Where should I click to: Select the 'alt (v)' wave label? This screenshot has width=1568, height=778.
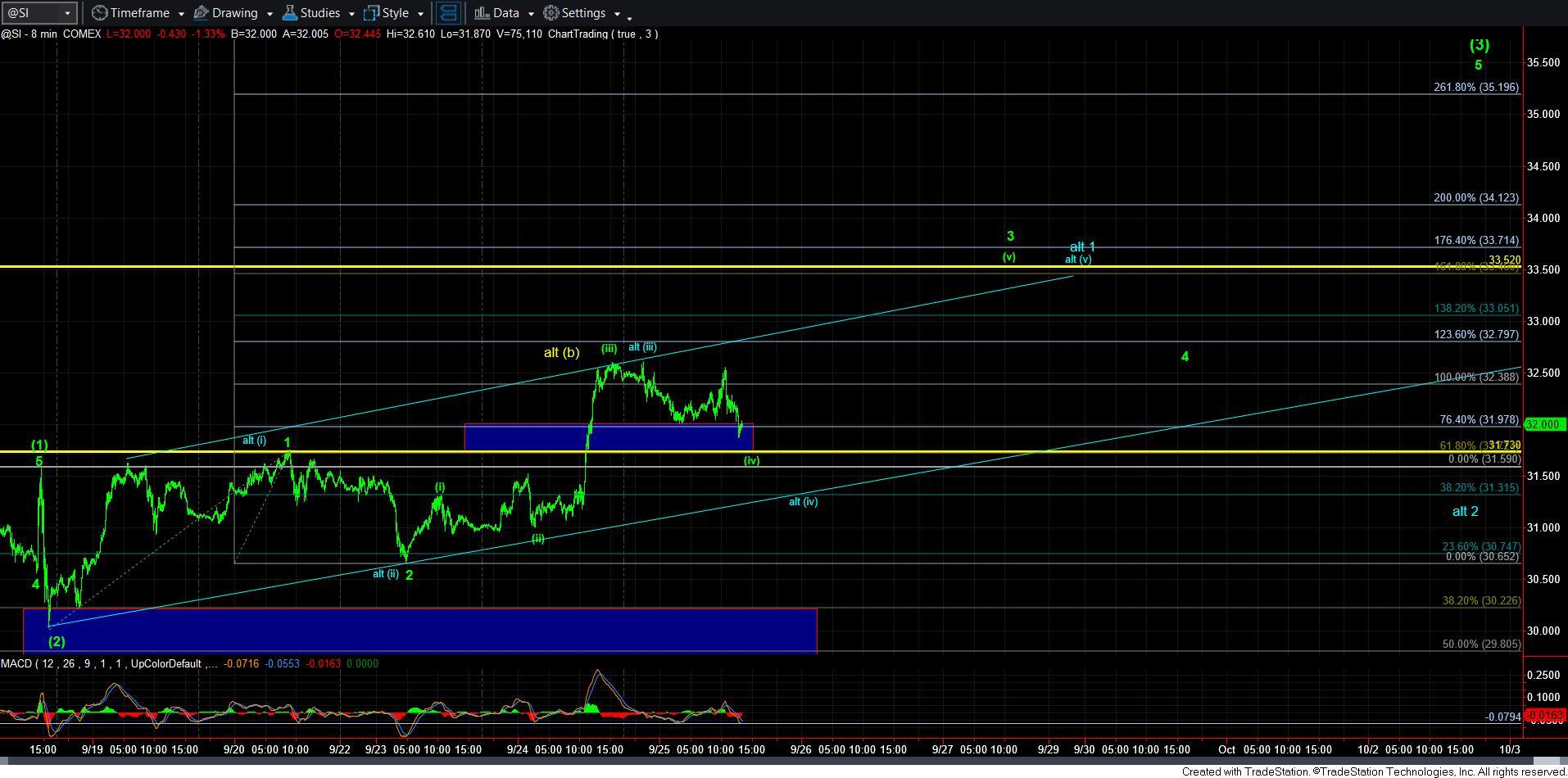point(1078,259)
